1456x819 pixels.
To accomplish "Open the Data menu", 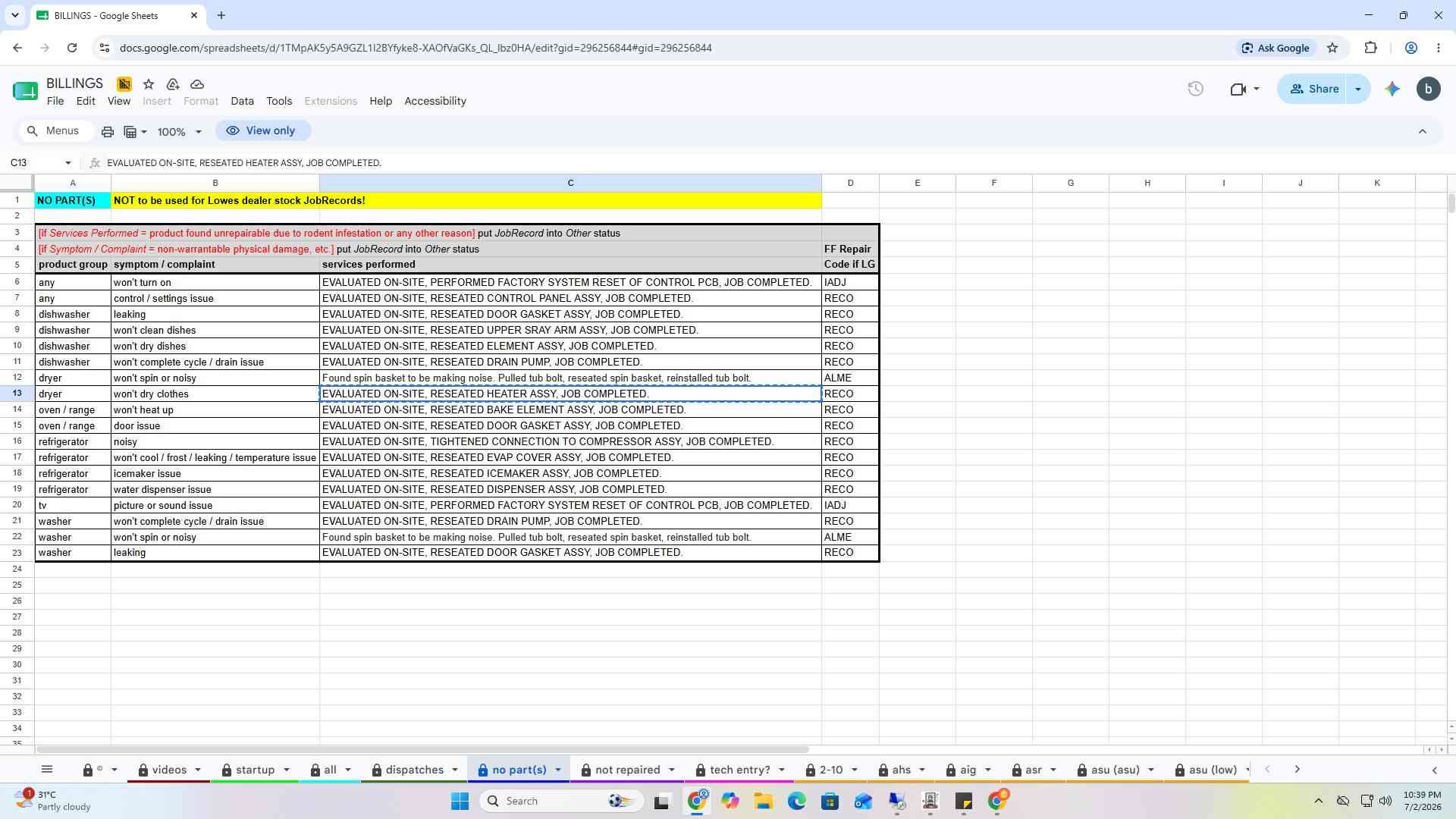I will [242, 101].
